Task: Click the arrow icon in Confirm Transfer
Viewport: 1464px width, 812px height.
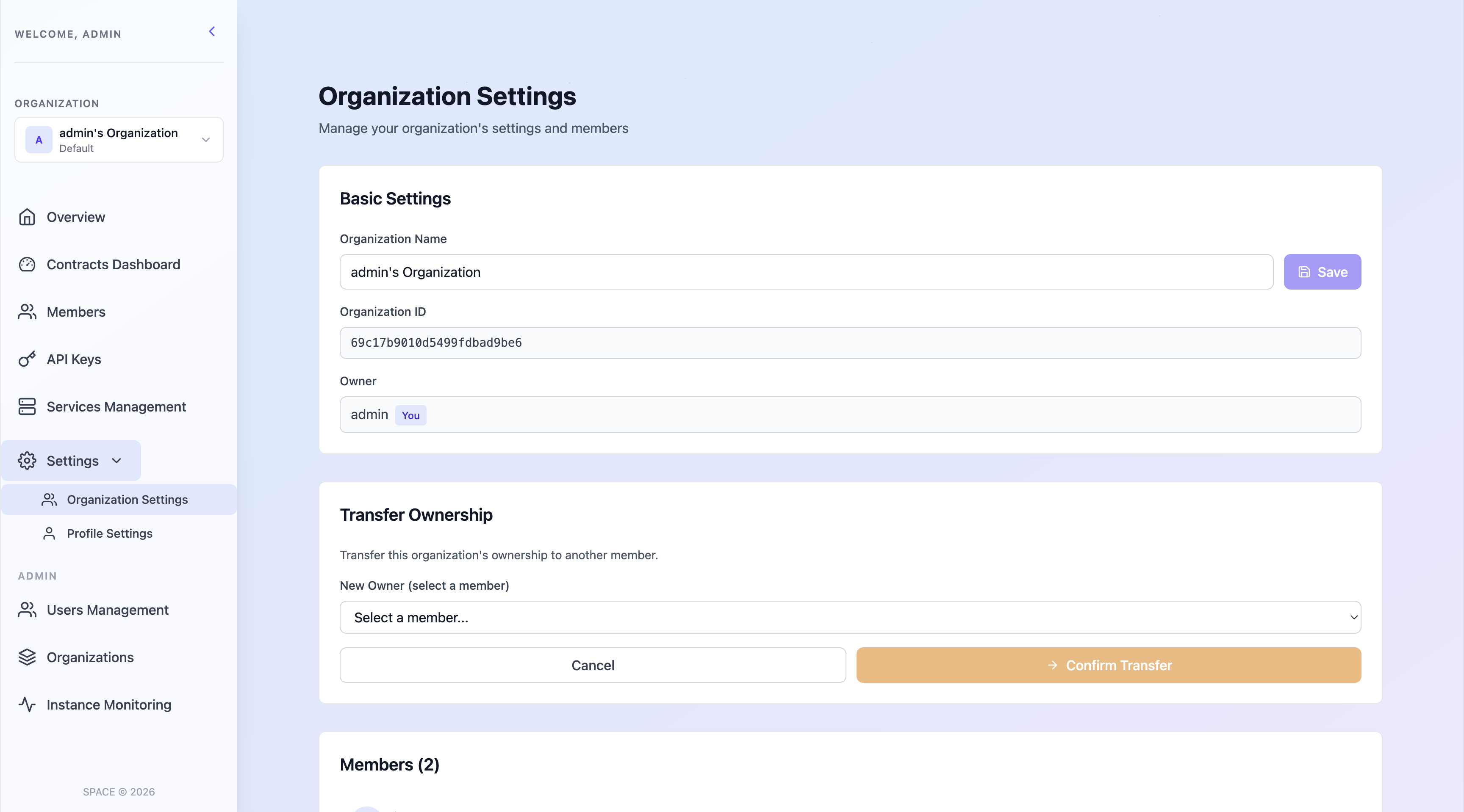Action: [x=1053, y=665]
